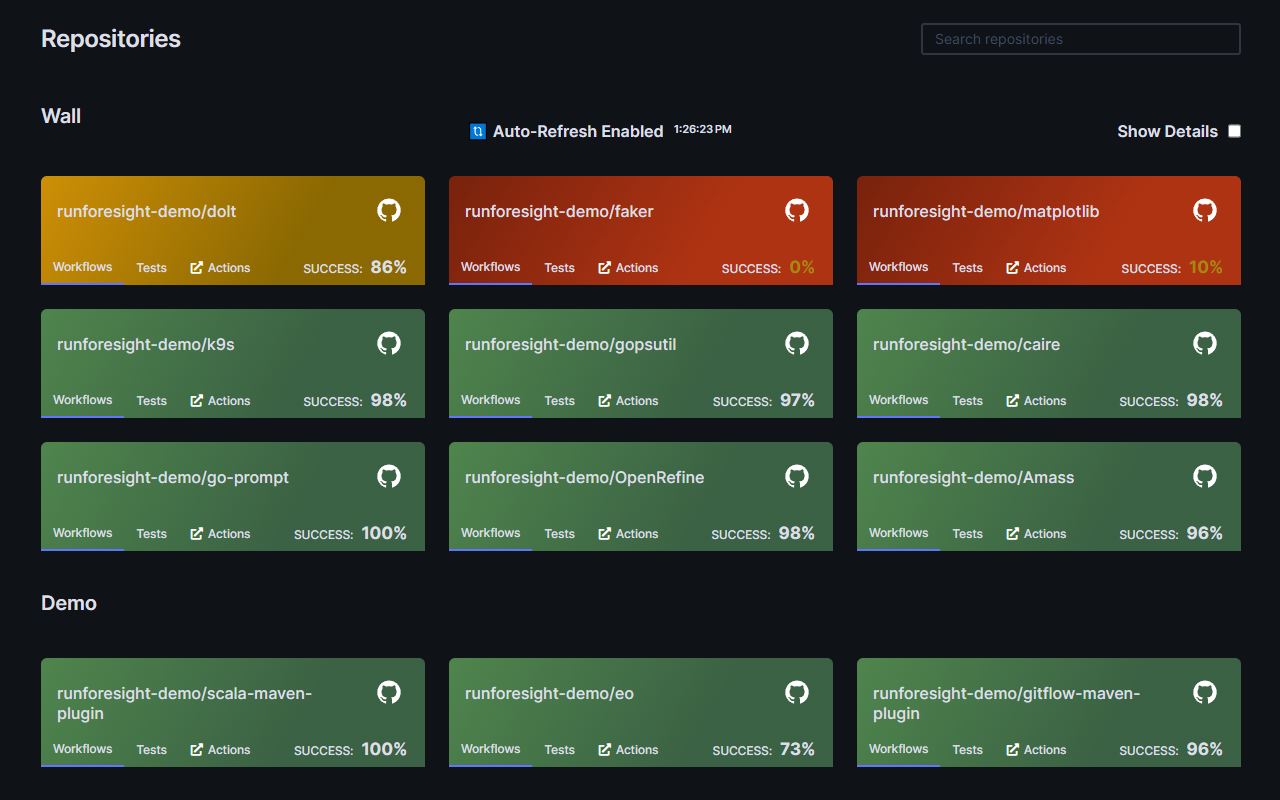Enable the Show Details checkbox
The image size is (1280, 800).
[x=1234, y=130]
